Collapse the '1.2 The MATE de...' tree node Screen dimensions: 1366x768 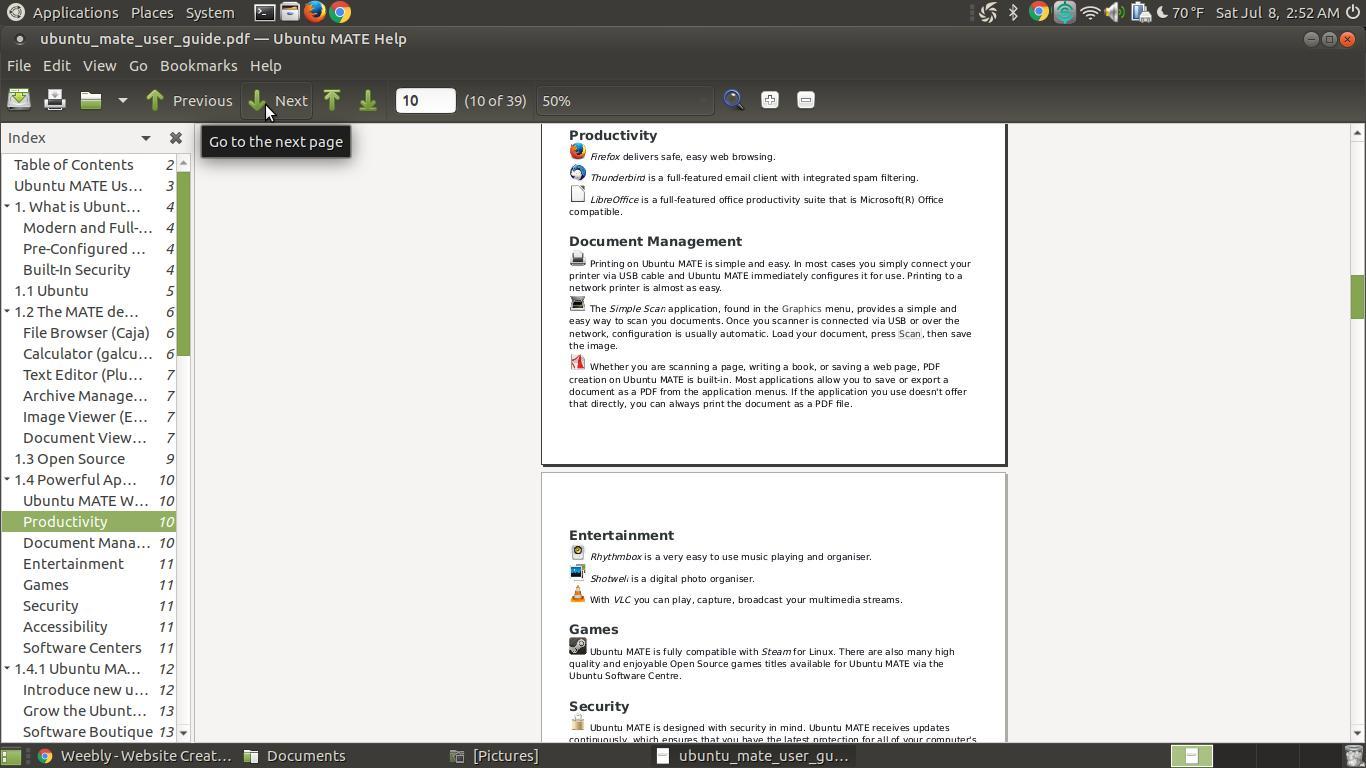[7, 312]
